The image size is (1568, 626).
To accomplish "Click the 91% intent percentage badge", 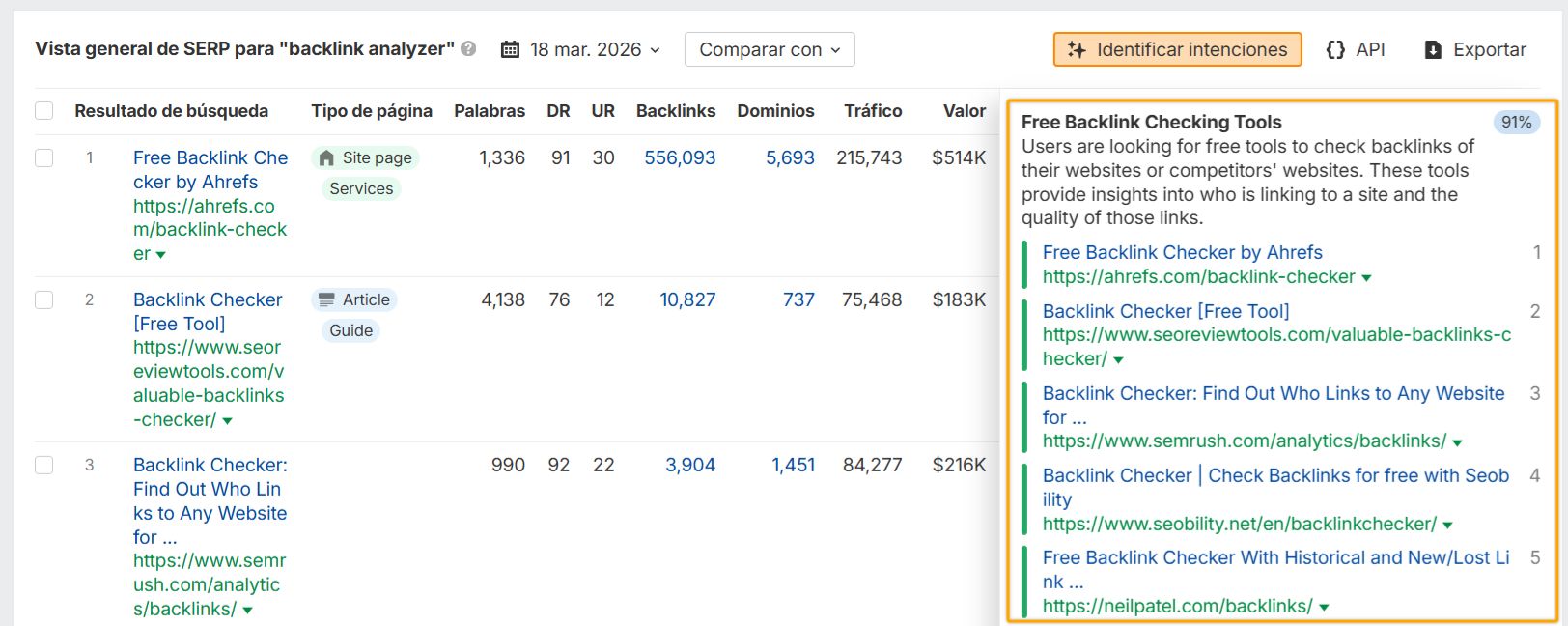I will (x=1516, y=122).
